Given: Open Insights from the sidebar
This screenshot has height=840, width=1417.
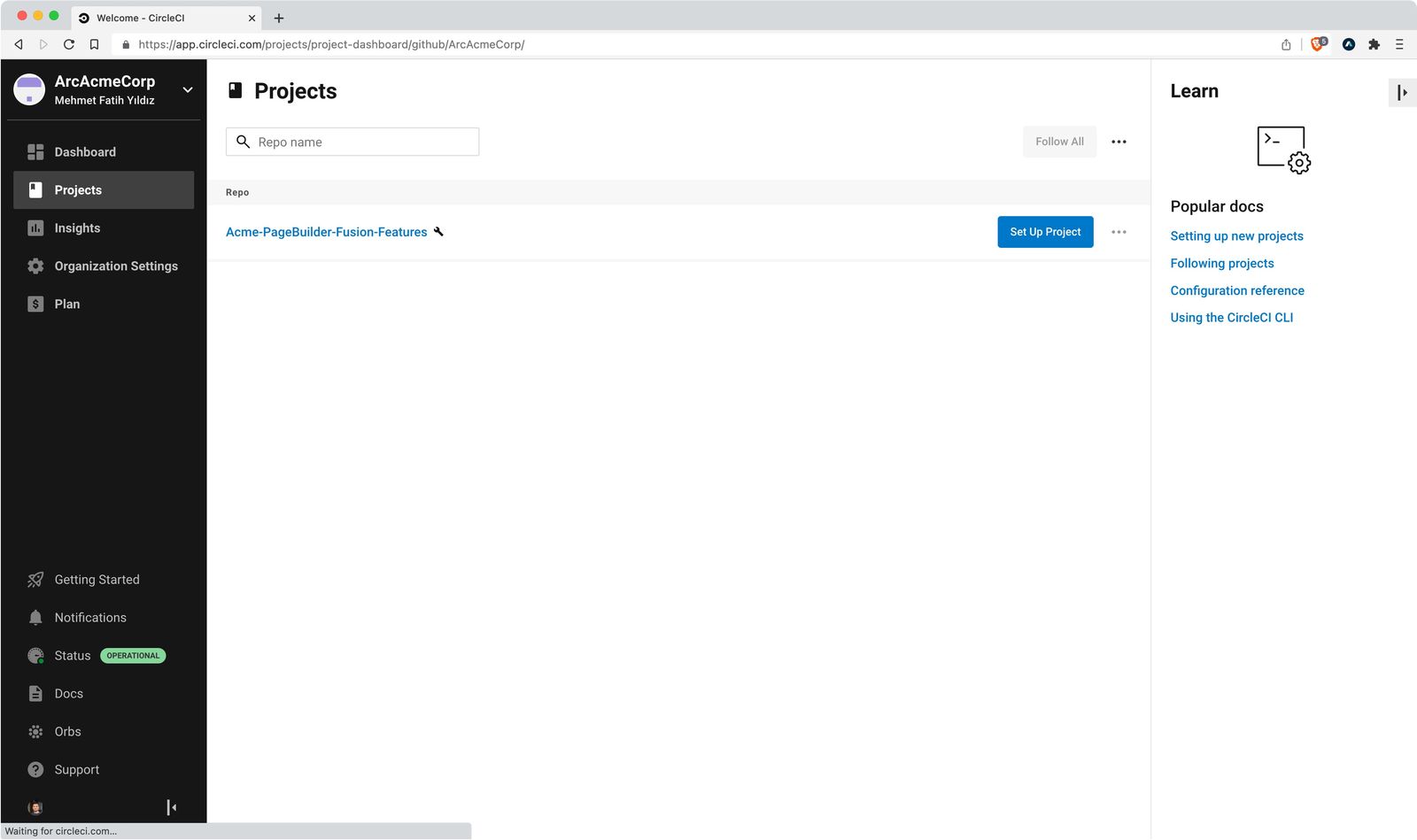Looking at the screenshot, I should point(104,228).
